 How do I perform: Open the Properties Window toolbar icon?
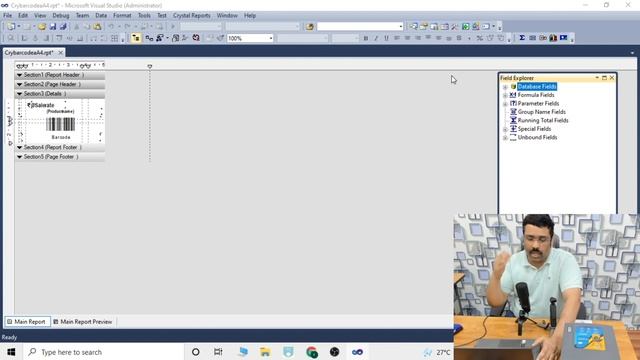[424, 27]
